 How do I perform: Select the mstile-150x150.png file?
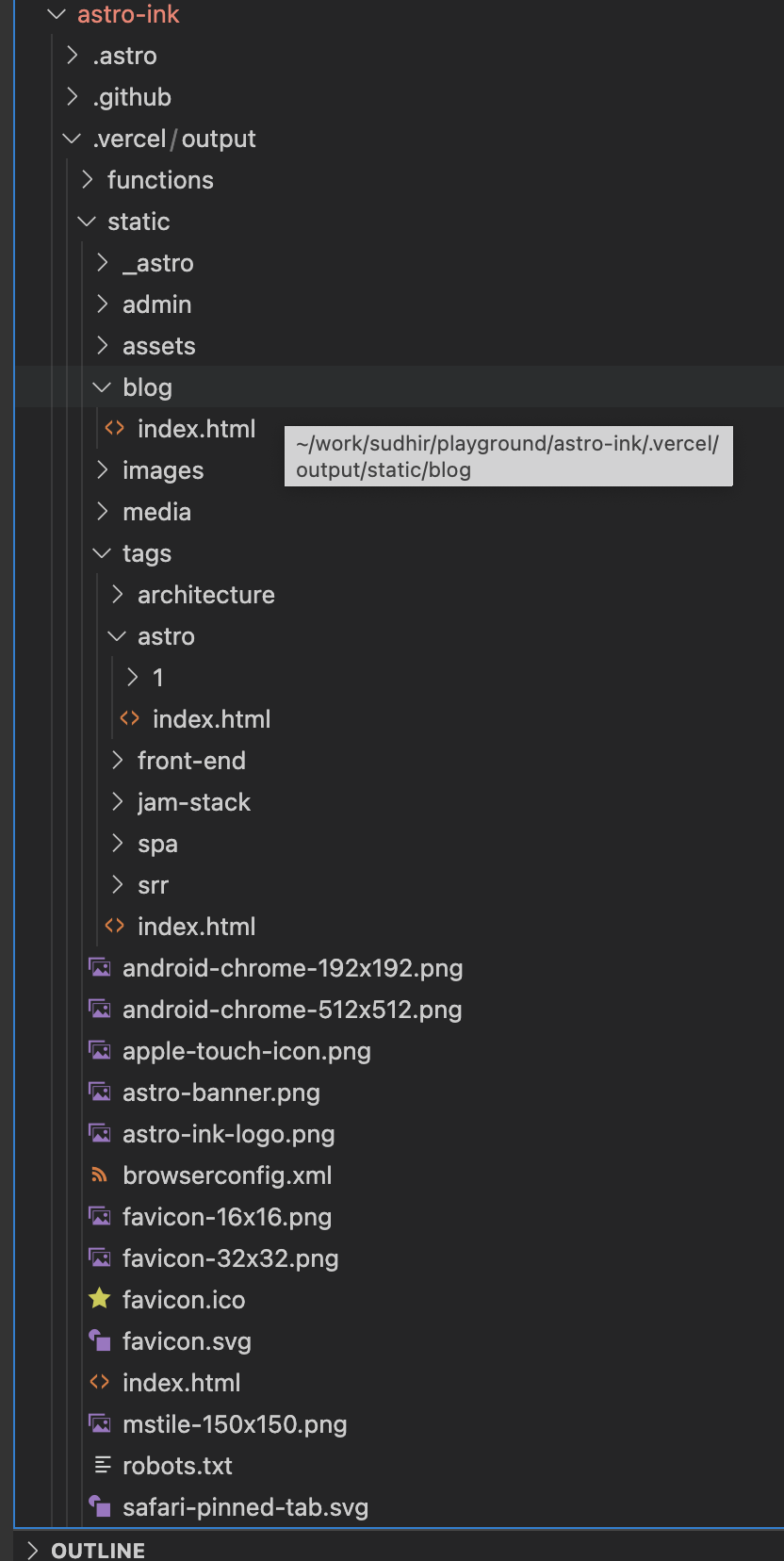click(235, 1423)
